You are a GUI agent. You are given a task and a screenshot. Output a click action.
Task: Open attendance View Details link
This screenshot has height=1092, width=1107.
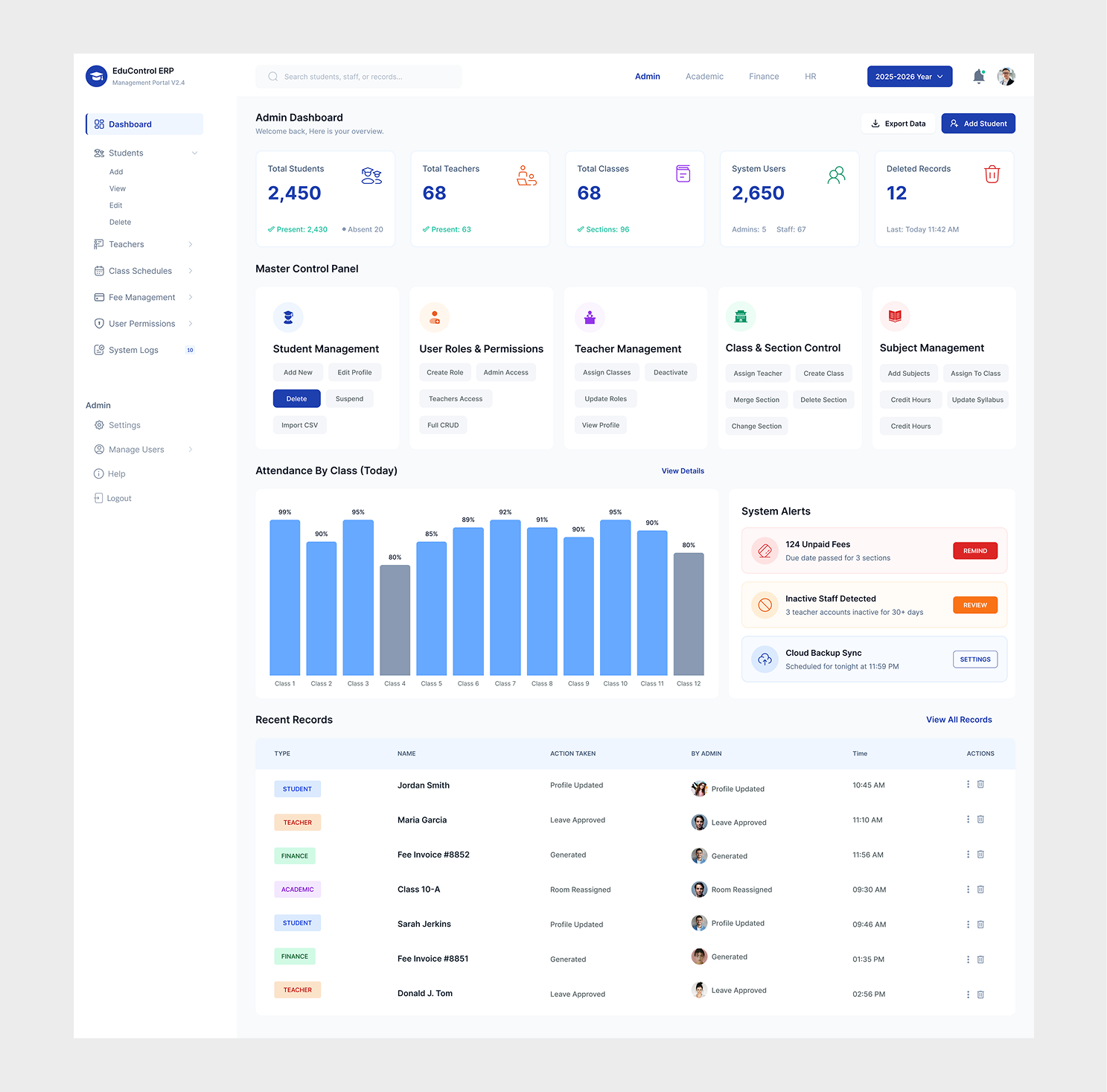click(683, 471)
